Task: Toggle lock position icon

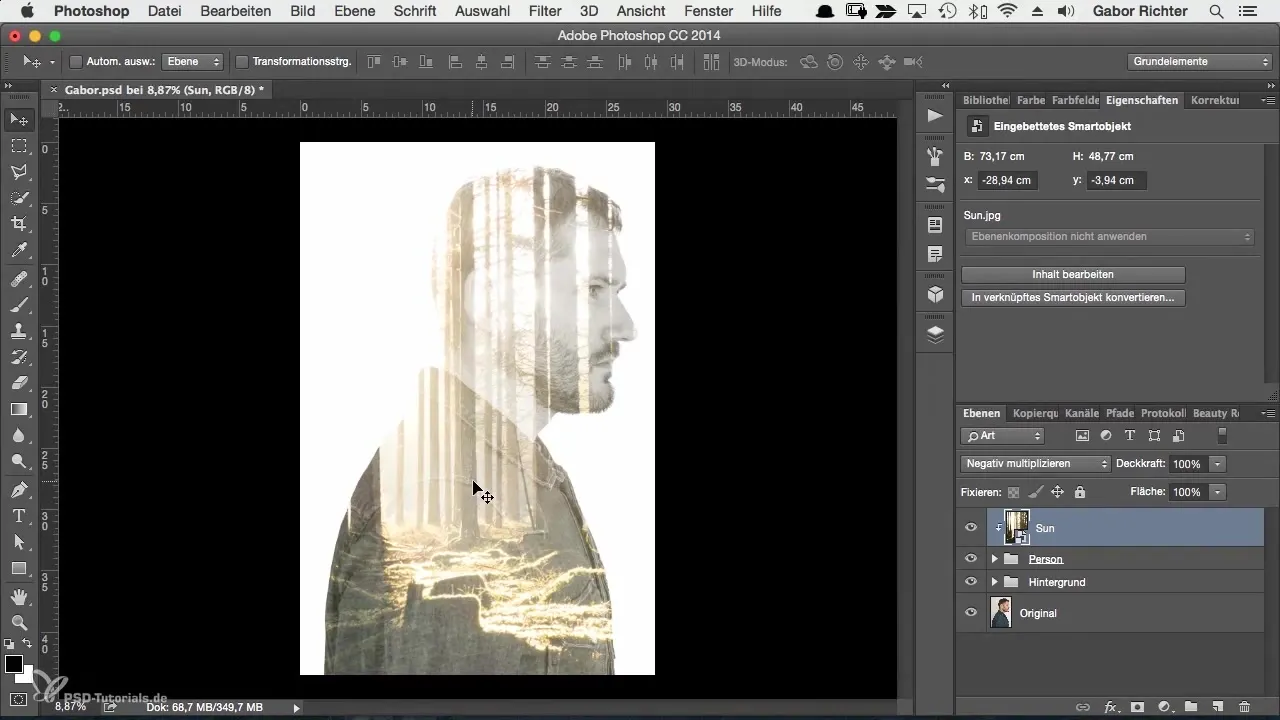Action: coord(1057,492)
